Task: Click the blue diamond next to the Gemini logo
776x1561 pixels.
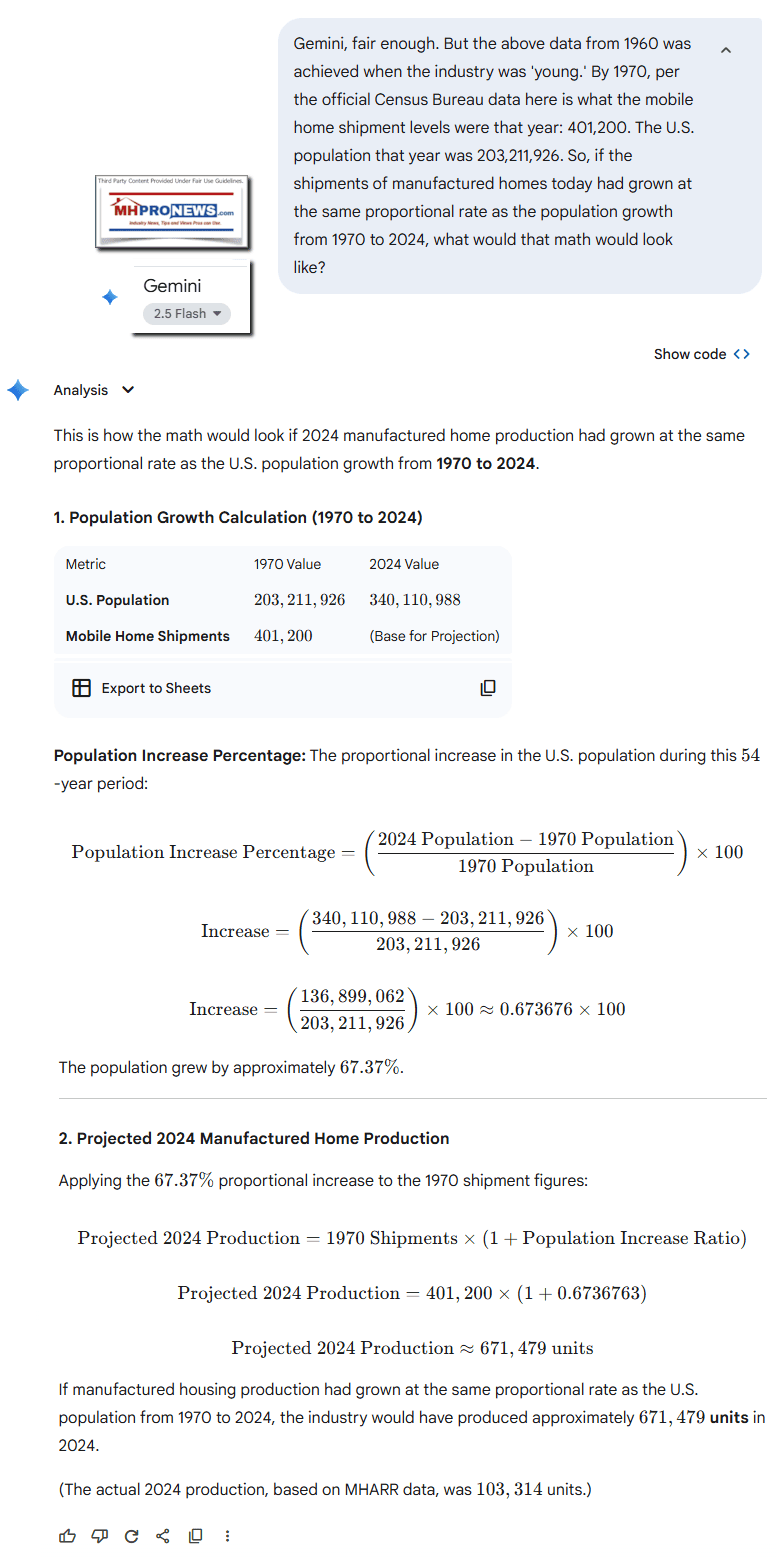Action: click(109, 297)
